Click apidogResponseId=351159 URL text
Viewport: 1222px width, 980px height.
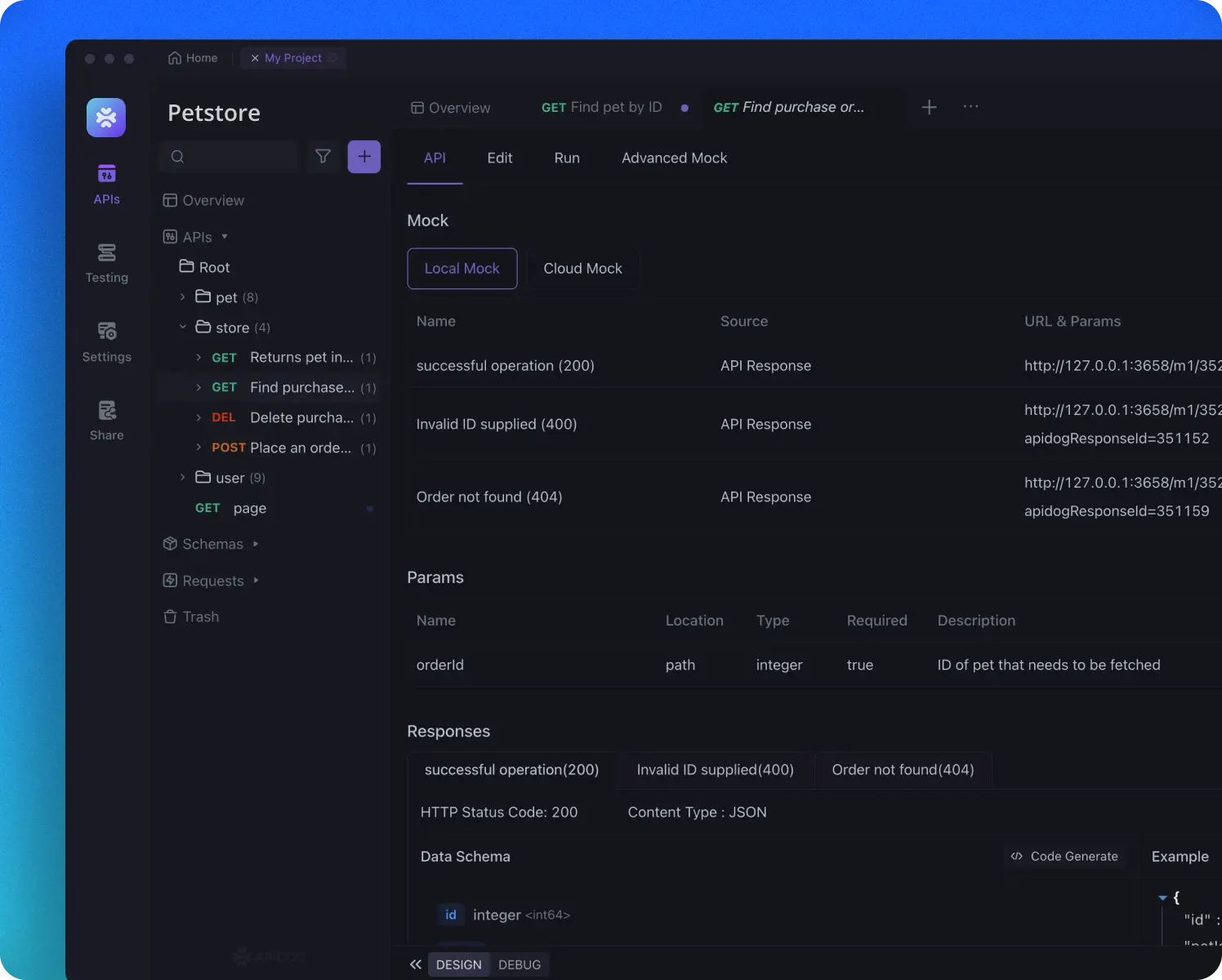pos(1117,511)
